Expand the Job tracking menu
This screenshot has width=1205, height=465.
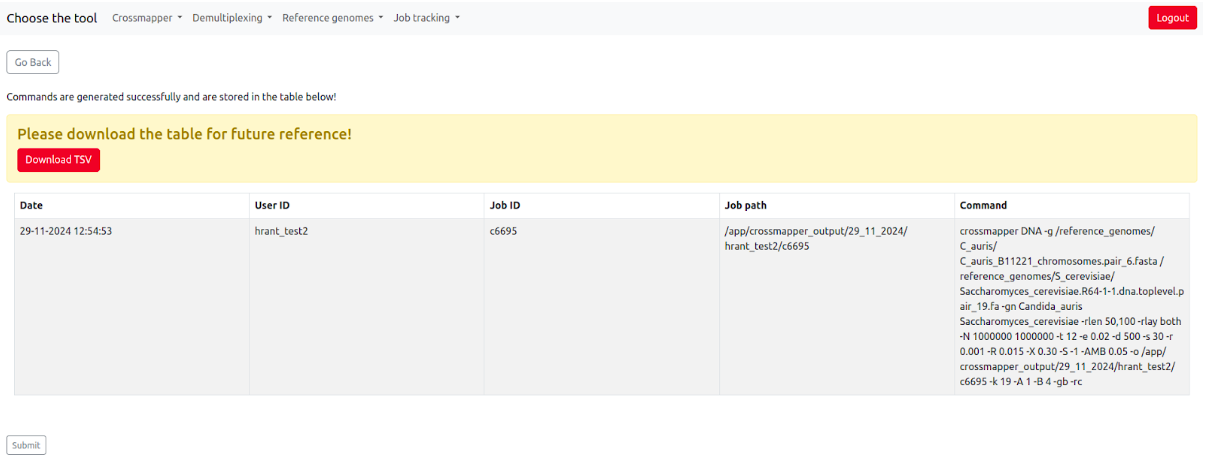pyautogui.click(x=426, y=18)
